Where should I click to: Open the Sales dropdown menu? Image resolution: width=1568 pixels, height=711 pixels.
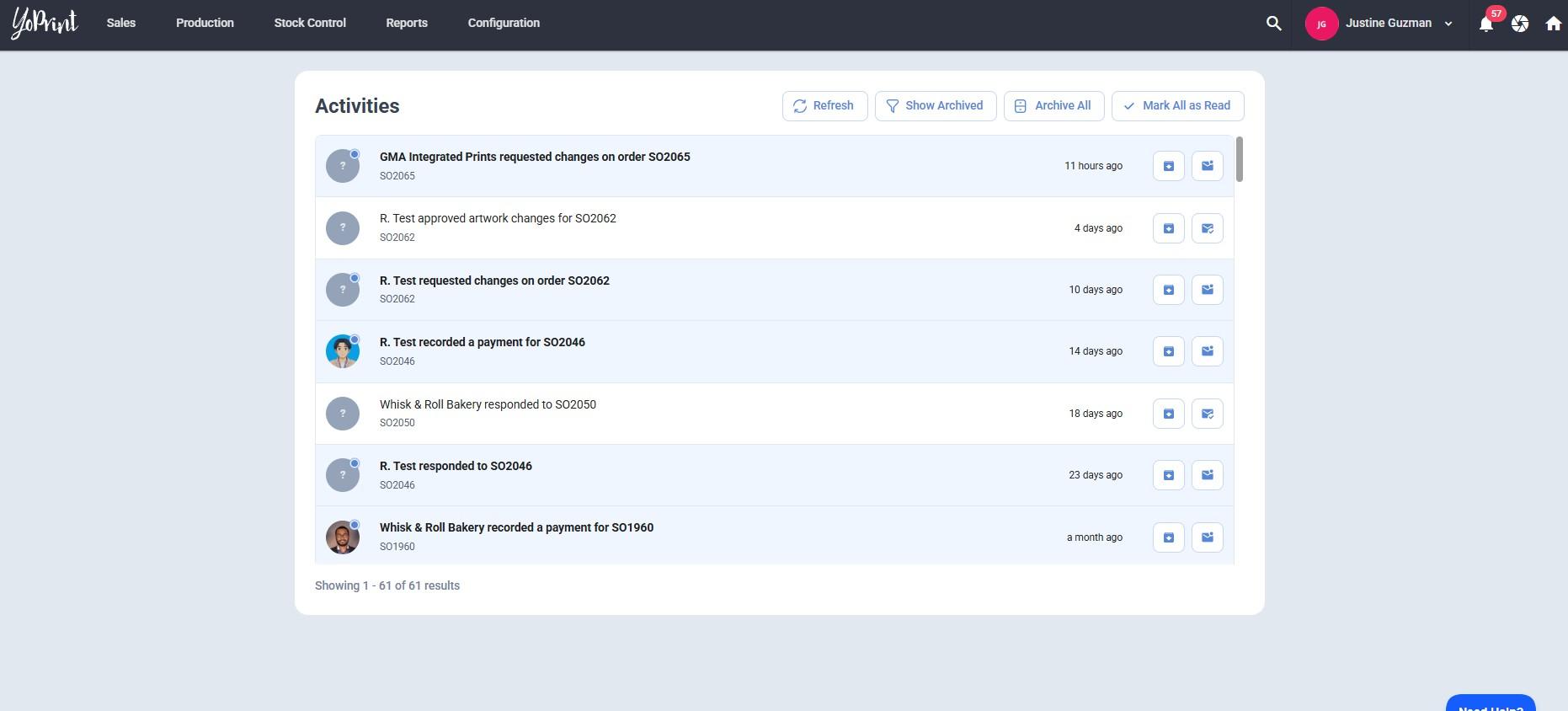[121, 24]
